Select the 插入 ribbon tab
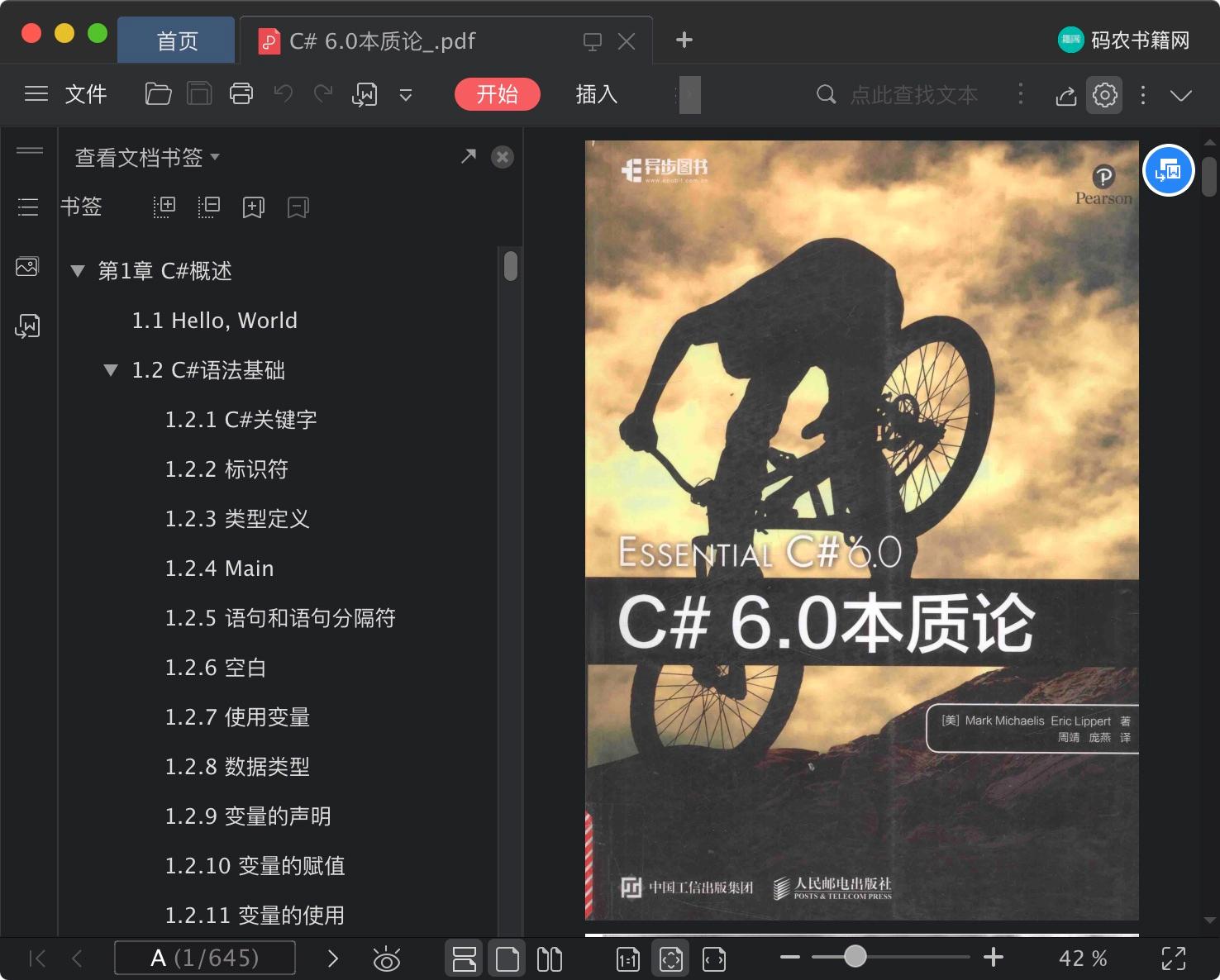This screenshot has height=980, width=1220. point(597,94)
